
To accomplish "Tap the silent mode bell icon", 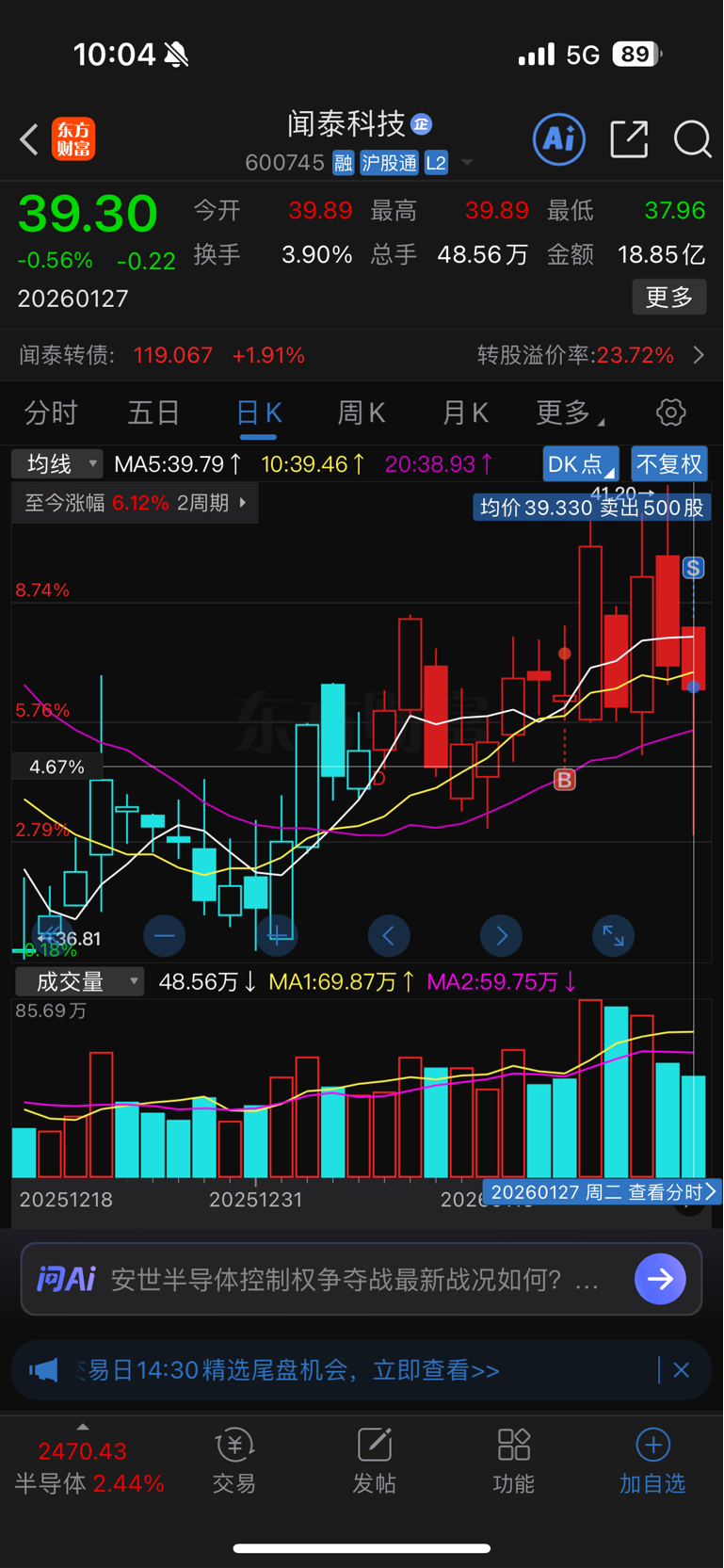I will coord(176,56).
